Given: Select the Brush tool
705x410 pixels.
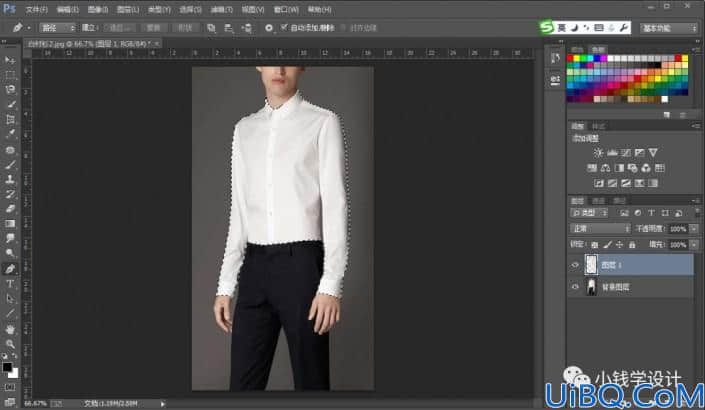Looking at the screenshot, I should (10, 164).
